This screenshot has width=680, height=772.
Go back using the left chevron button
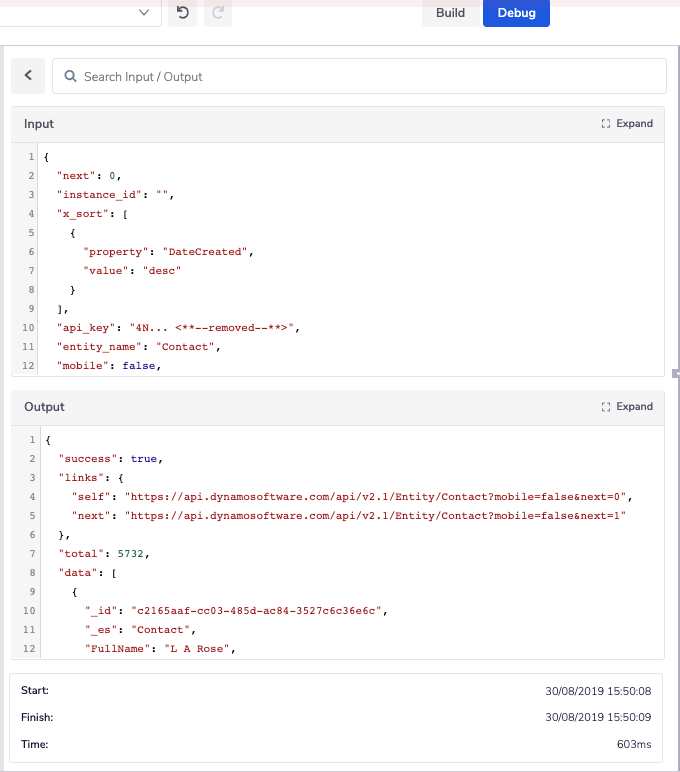point(28,76)
